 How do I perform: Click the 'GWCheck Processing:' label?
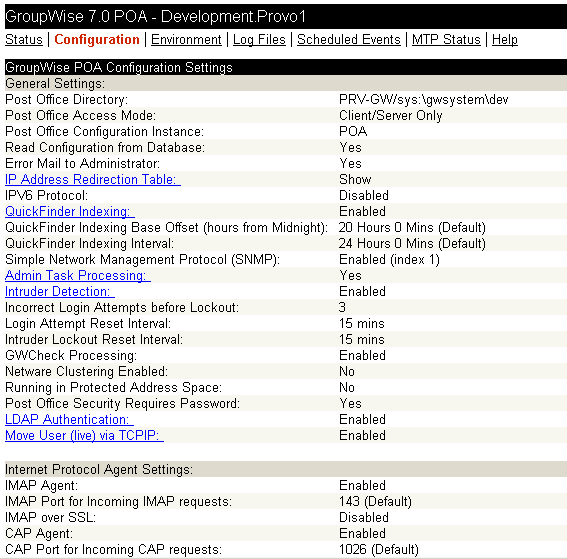(x=71, y=355)
